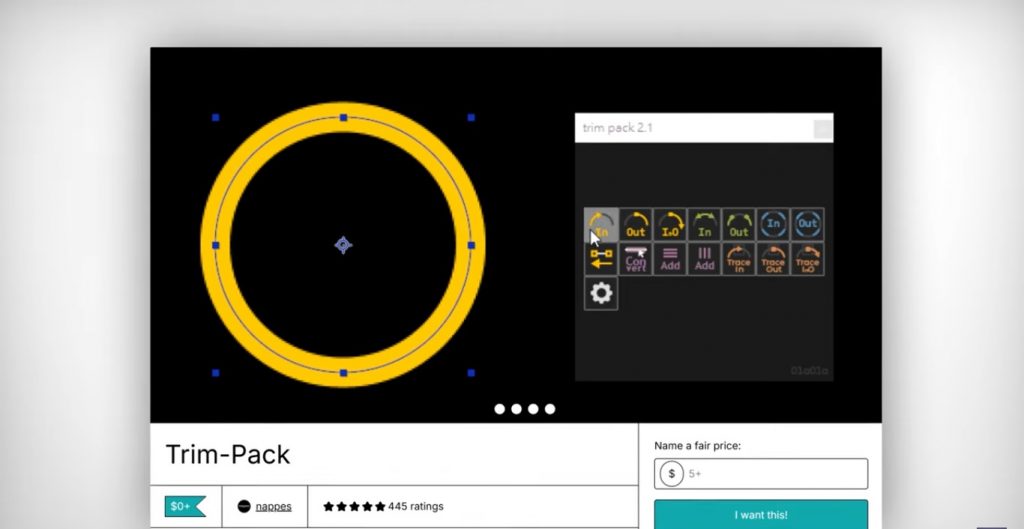Go to the third preview carousel dot
This screenshot has width=1024, height=529.
coord(533,409)
